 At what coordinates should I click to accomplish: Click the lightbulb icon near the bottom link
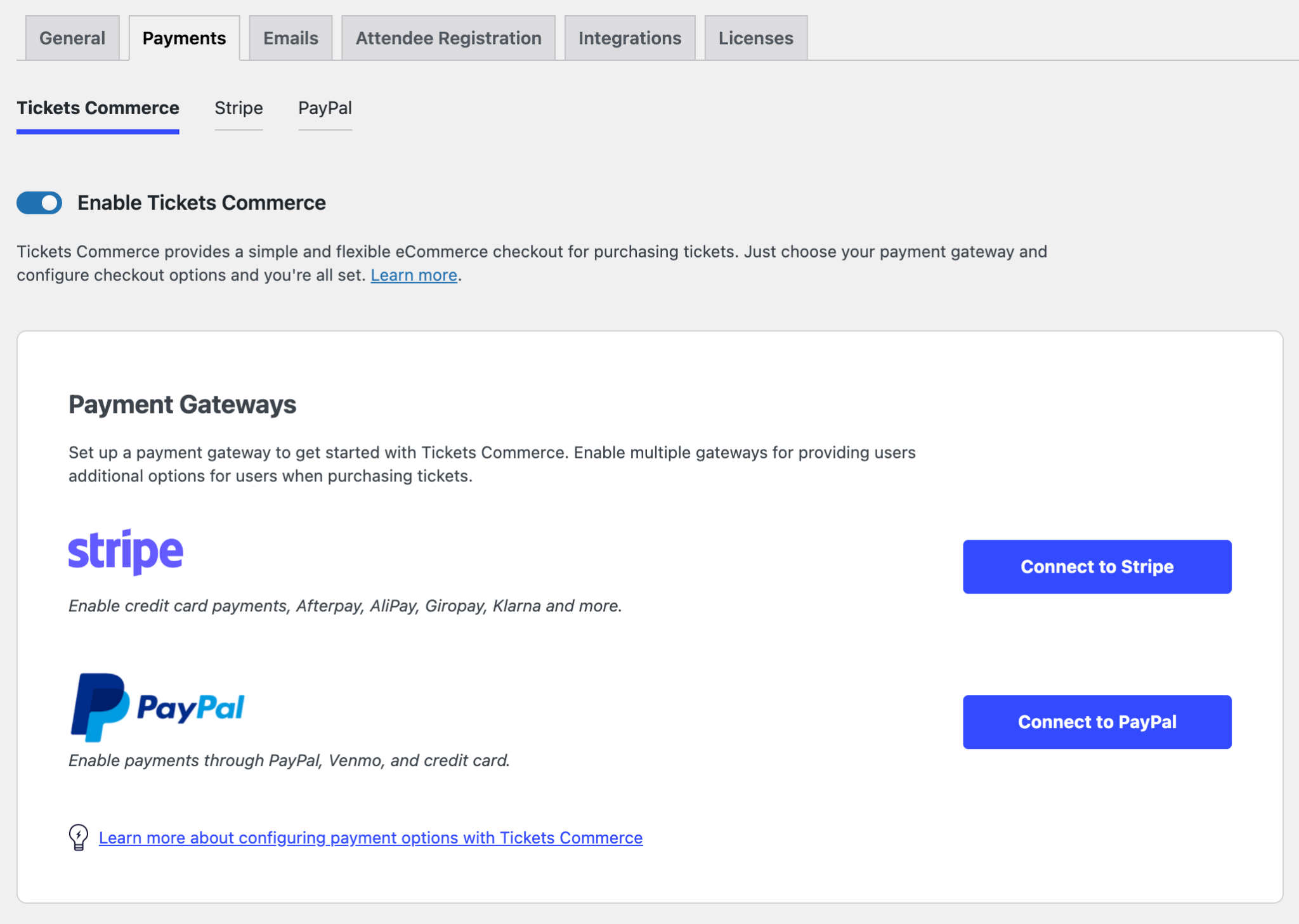[x=78, y=837]
